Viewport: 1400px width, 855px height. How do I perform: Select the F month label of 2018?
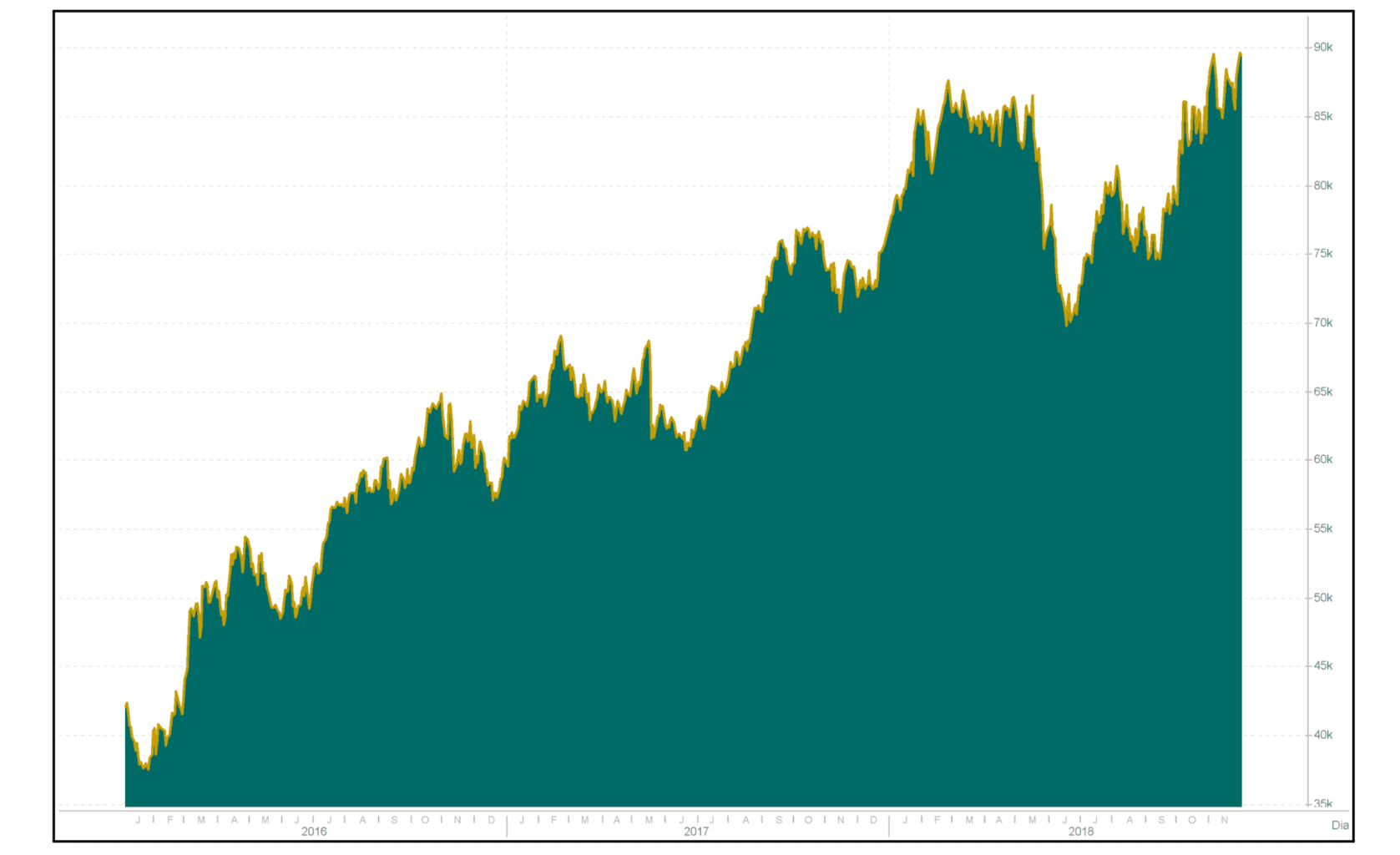click(937, 820)
